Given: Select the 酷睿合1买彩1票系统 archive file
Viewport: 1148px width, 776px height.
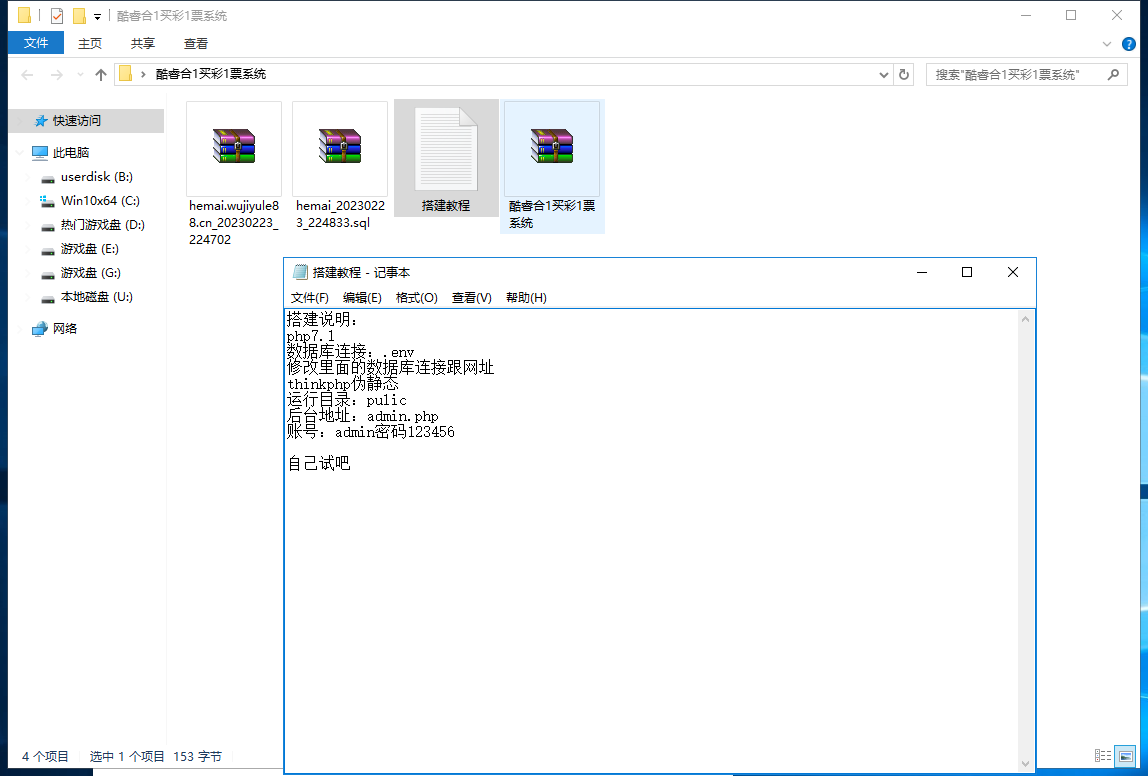Looking at the screenshot, I should point(551,148).
